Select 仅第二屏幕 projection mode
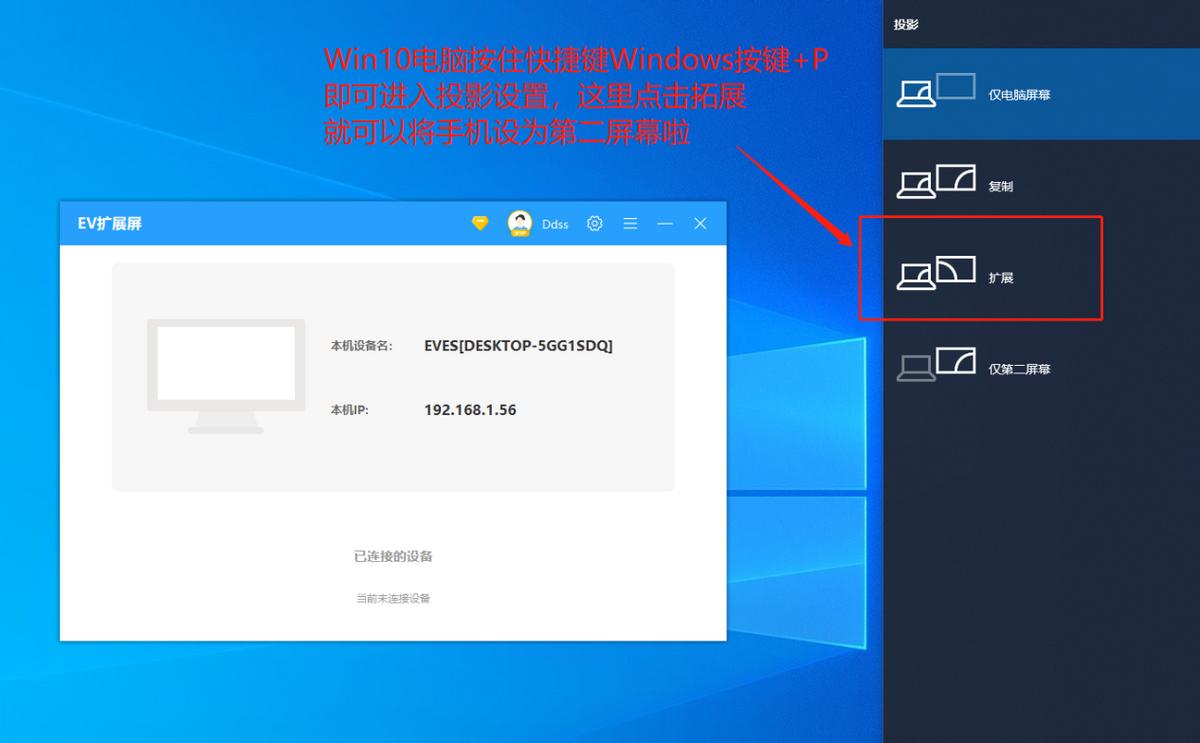1200x743 pixels. pos(1041,368)
